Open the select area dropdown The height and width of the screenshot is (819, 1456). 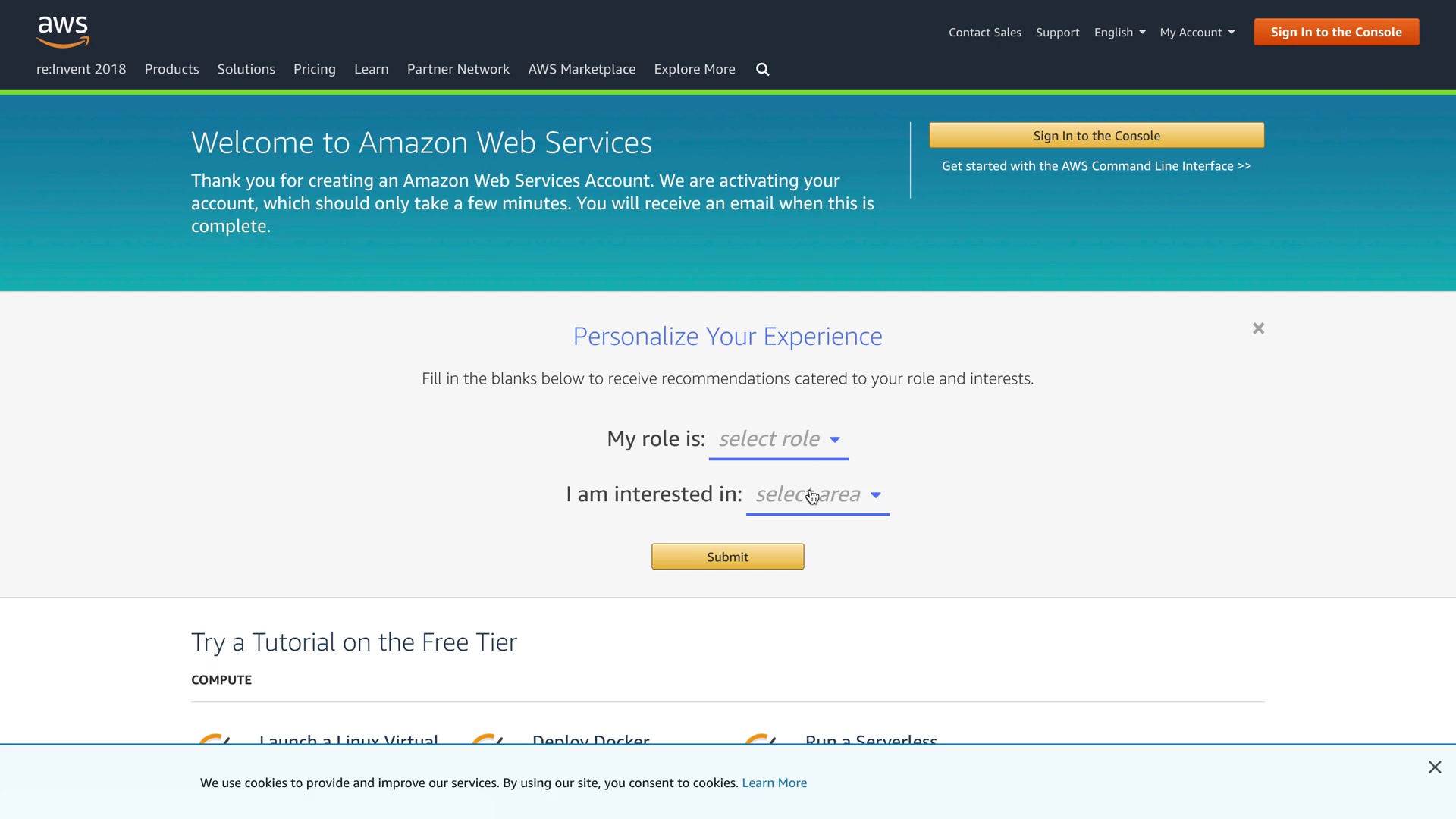pyautogui.click(x=817, y=494)
